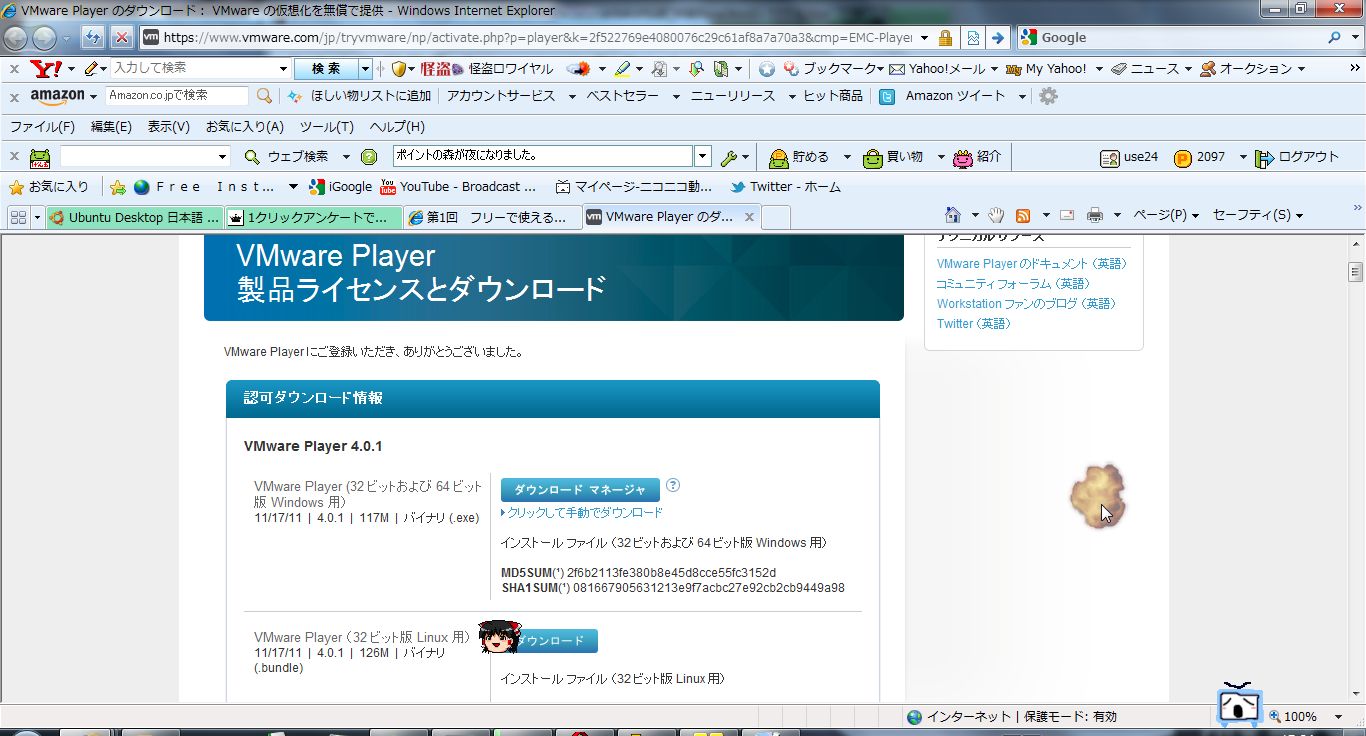
Task: Open the address bar URL dropdown arrow
Action: tap(922, 38)
